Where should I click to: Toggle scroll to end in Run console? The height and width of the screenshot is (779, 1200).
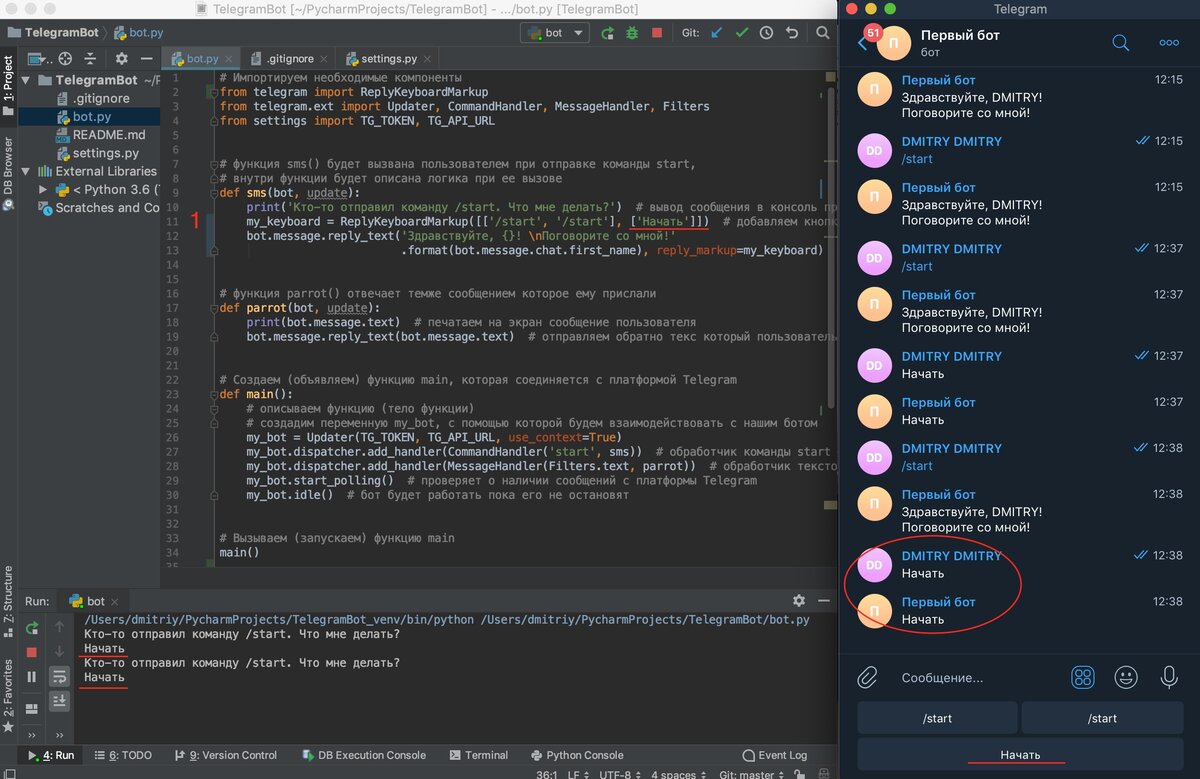(x=59, y=701)
